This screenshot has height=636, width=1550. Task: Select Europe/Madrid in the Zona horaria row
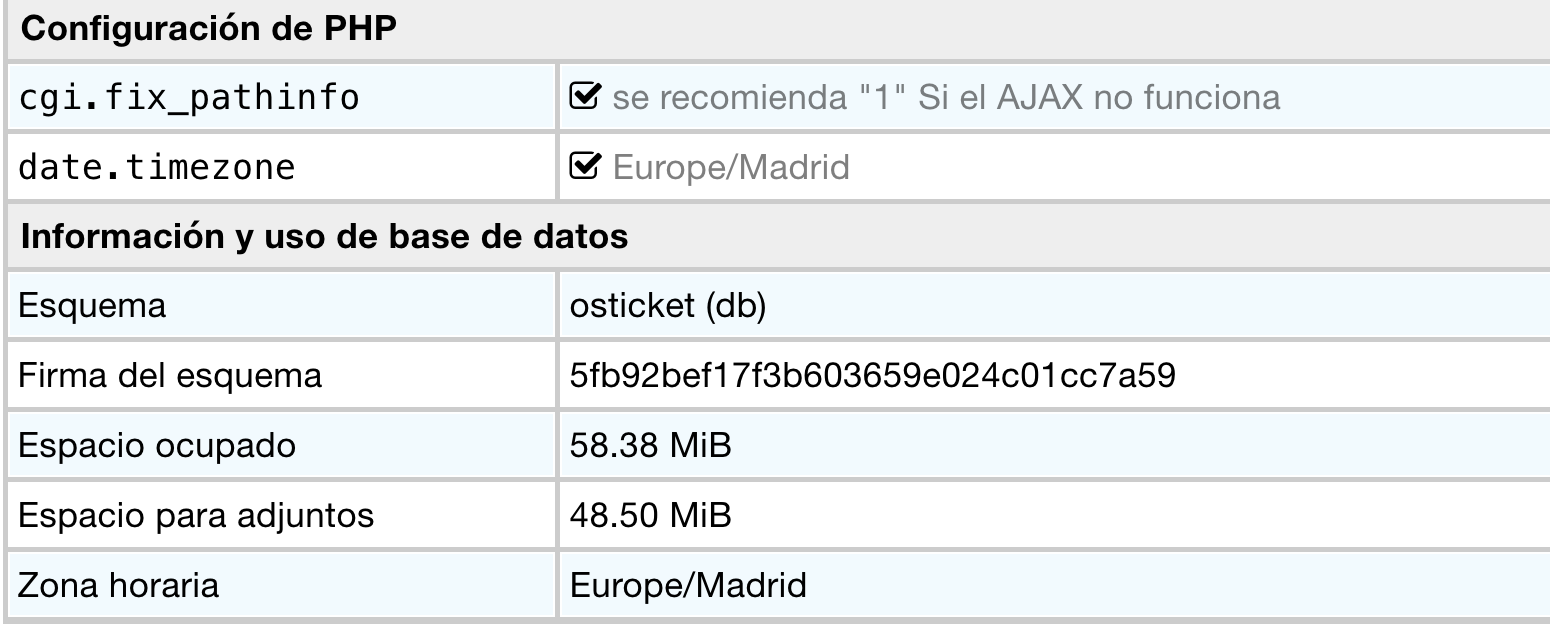(688, 584)
